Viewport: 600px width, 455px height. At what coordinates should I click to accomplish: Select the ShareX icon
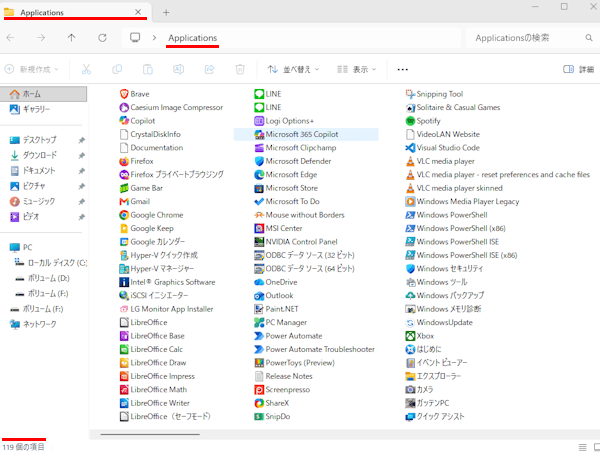click(x=259, y=403)
